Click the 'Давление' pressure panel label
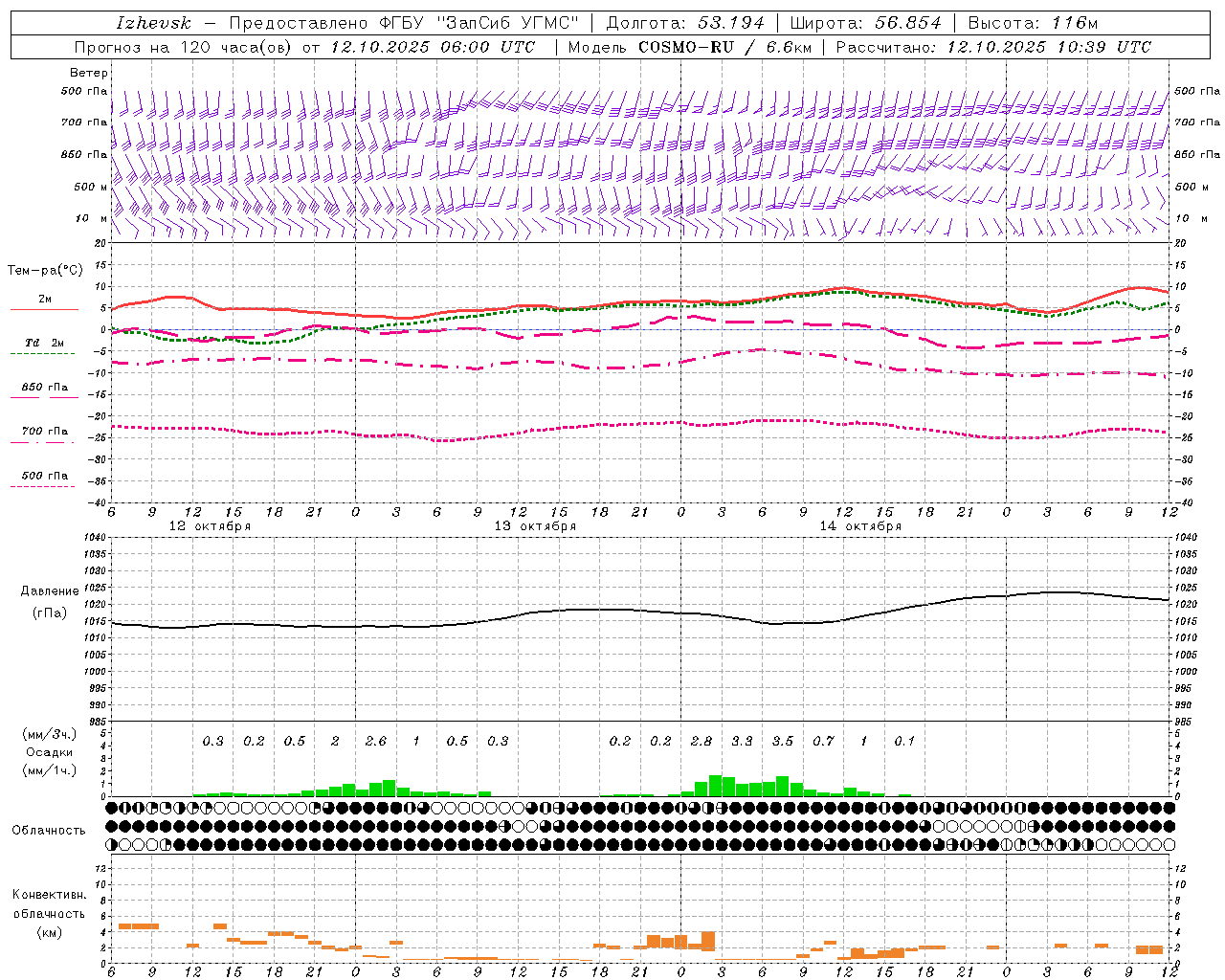The image size is (1225, 980). point(50,591)
